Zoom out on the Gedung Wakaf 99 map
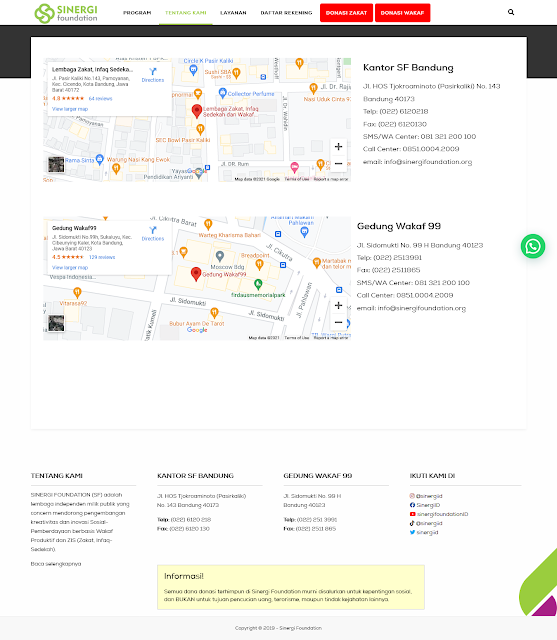Screen dimensions: 557x640 pyautogui.click(x=338, y=322)
